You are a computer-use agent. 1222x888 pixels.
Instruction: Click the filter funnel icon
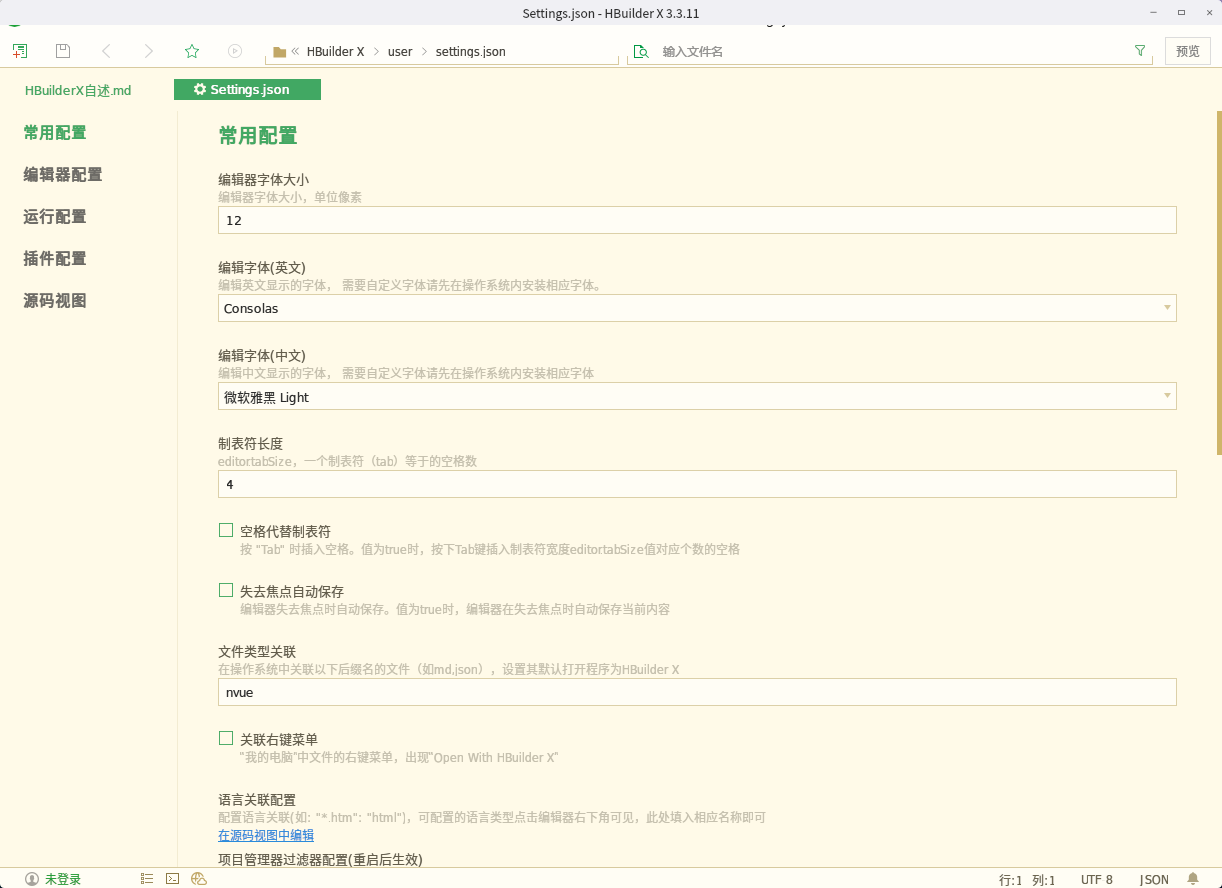point(1140,51)
